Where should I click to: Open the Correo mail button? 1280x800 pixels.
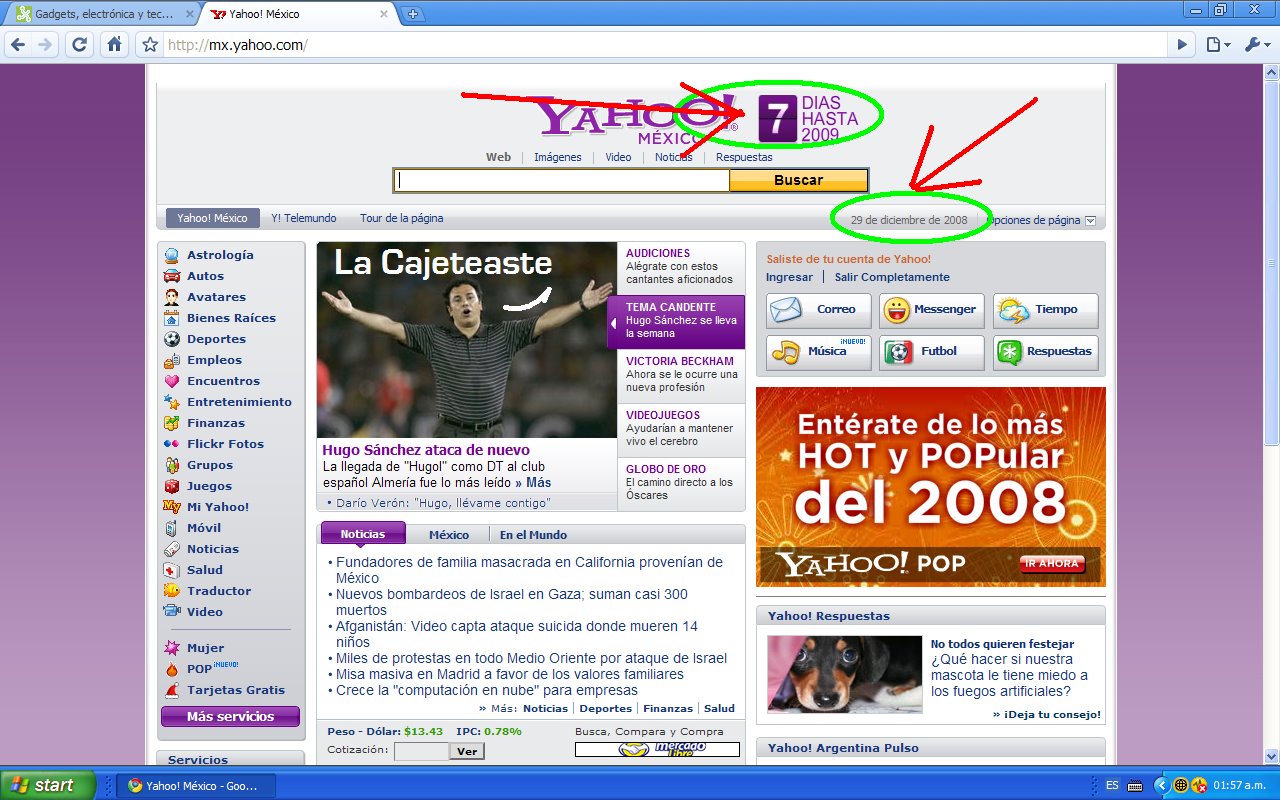tap(818, 310)
